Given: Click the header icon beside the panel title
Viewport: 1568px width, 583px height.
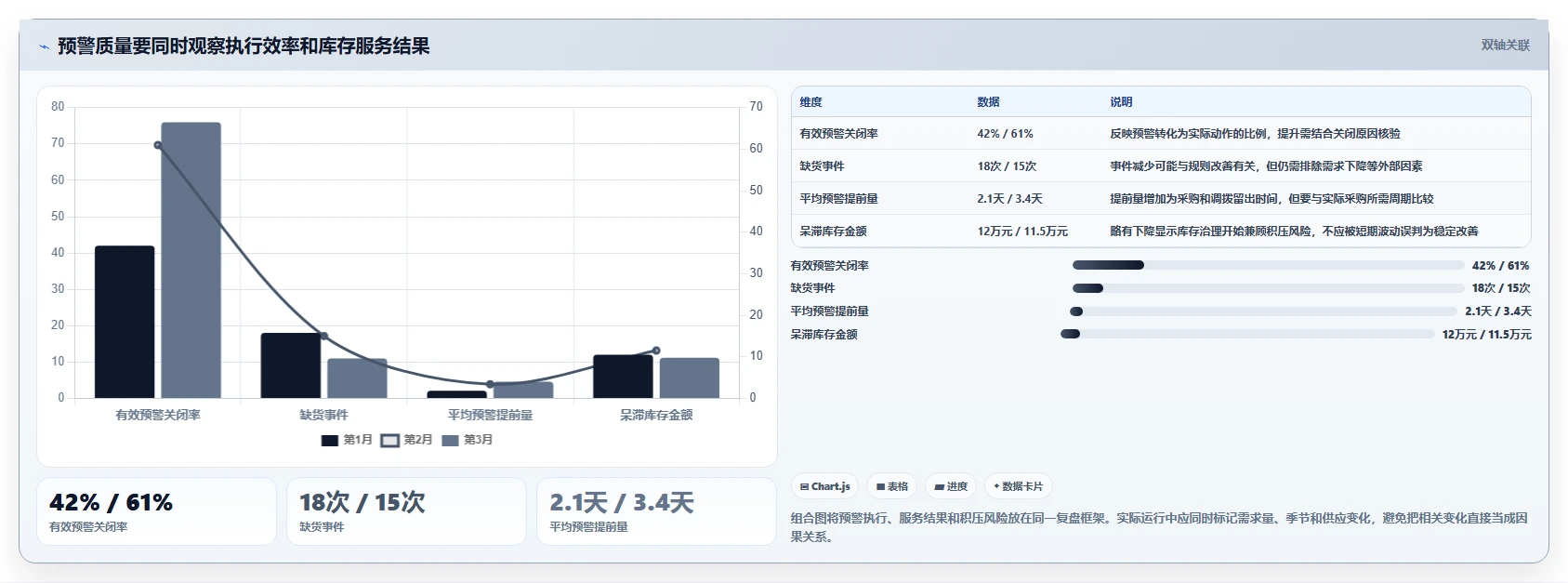Looking at the screenshot, I should coord(44,46).
